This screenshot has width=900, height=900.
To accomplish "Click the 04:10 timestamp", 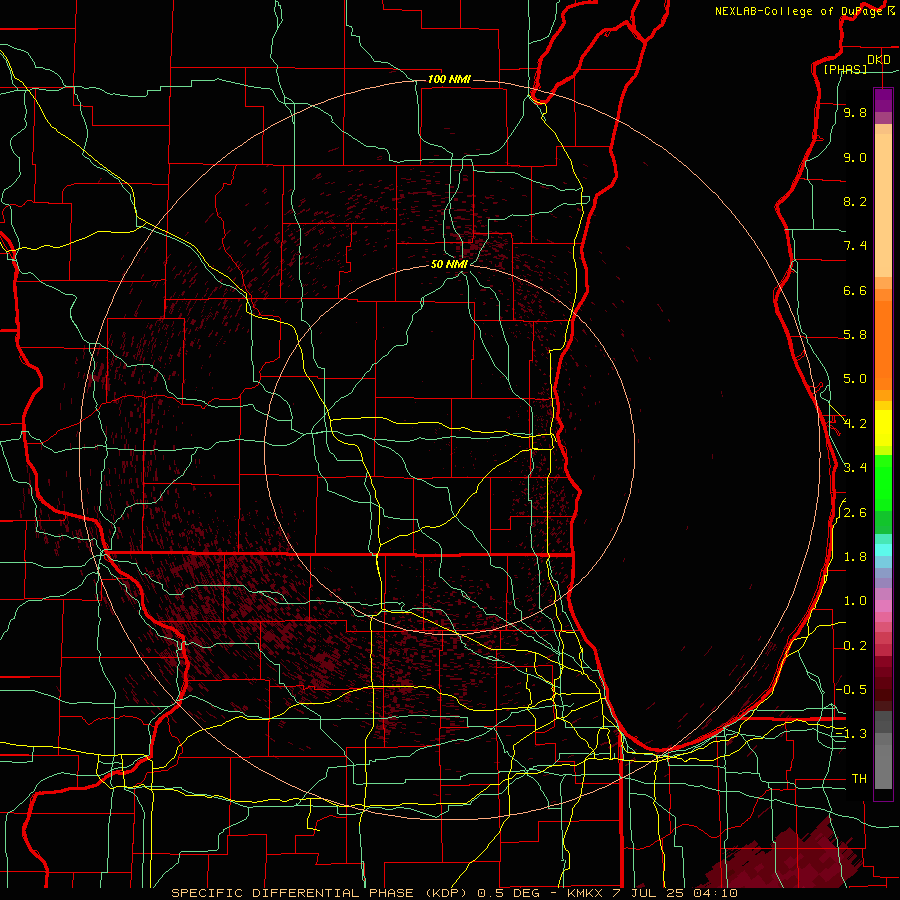I will pos(715,893).
